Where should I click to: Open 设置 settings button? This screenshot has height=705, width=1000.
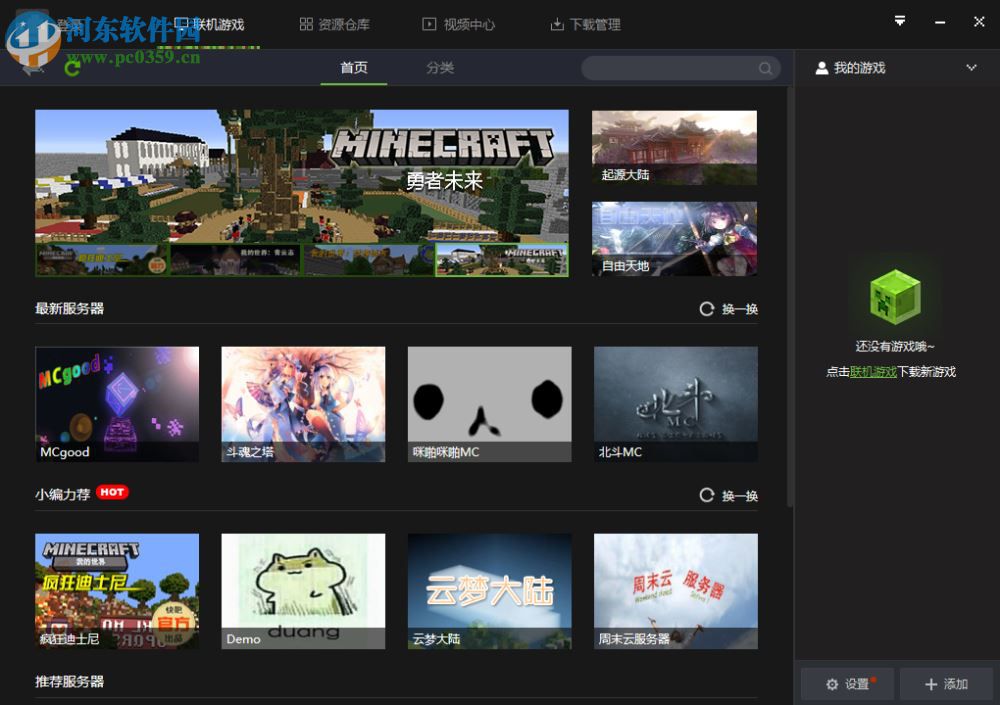click(x=847, y=684)
